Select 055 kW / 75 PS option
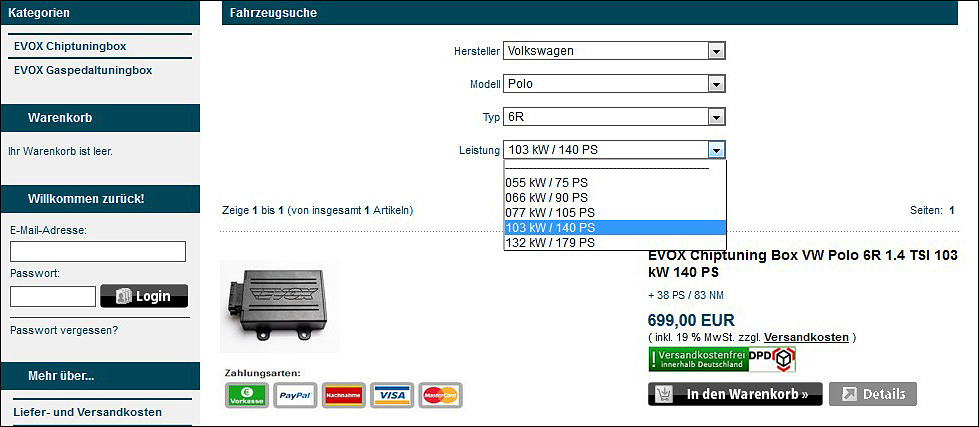Image resolution: width=979 pixels, height=427 pixels. click(x=547, y=183)
